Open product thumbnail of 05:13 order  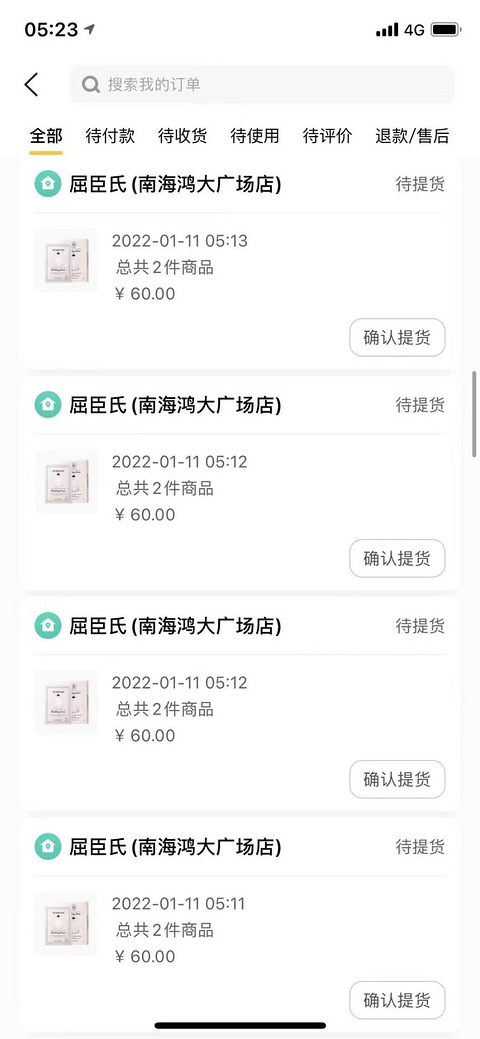(66, 260)
